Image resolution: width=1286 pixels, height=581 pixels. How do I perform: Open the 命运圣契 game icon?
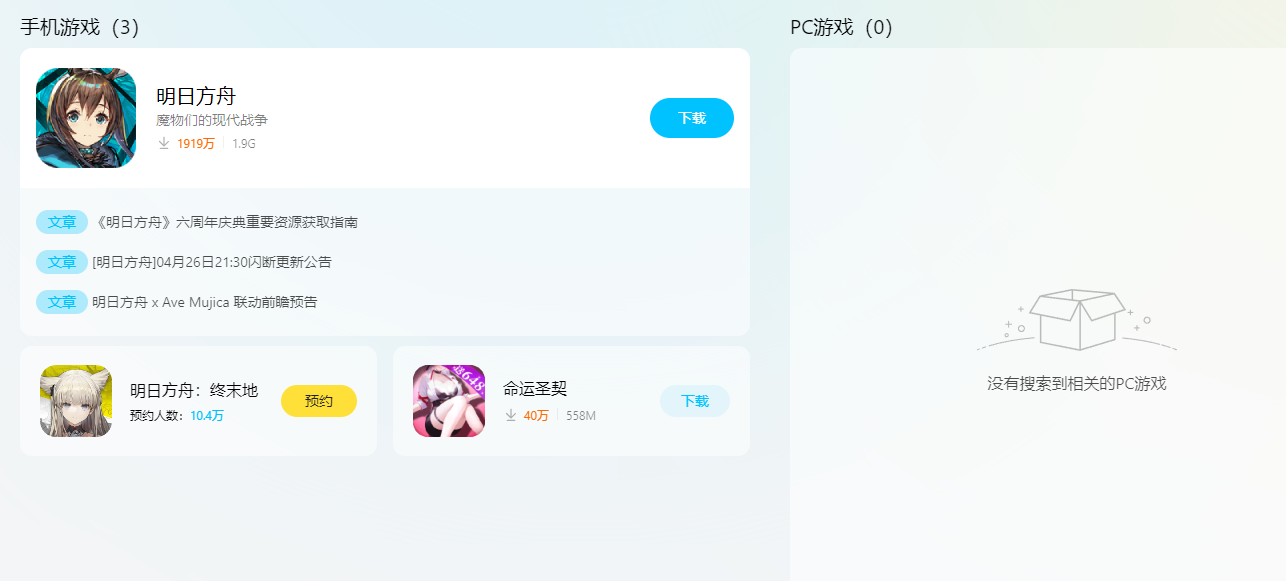pyautogui.click(x=449, y=401)
